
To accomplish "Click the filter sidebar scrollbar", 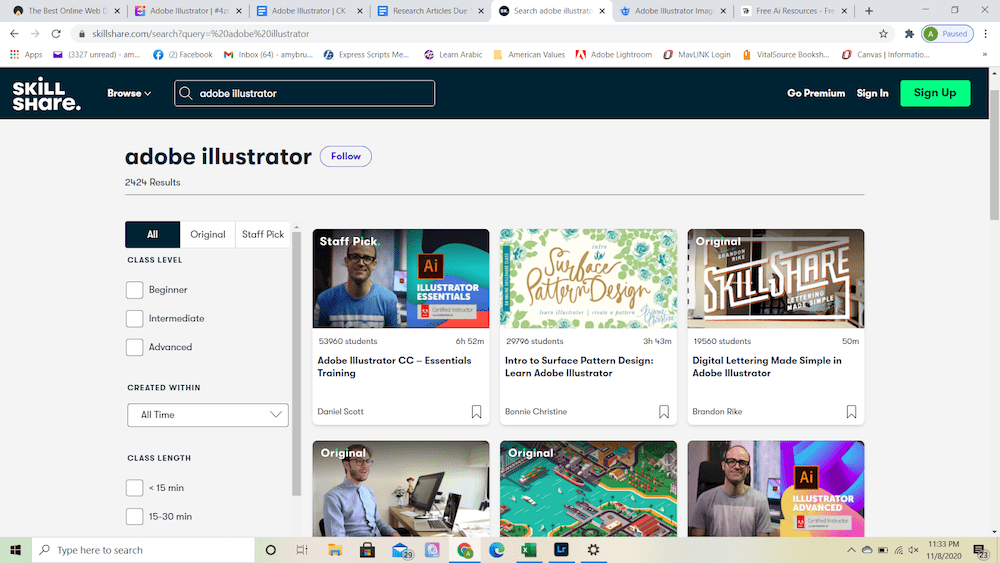I will click(296, 363).
